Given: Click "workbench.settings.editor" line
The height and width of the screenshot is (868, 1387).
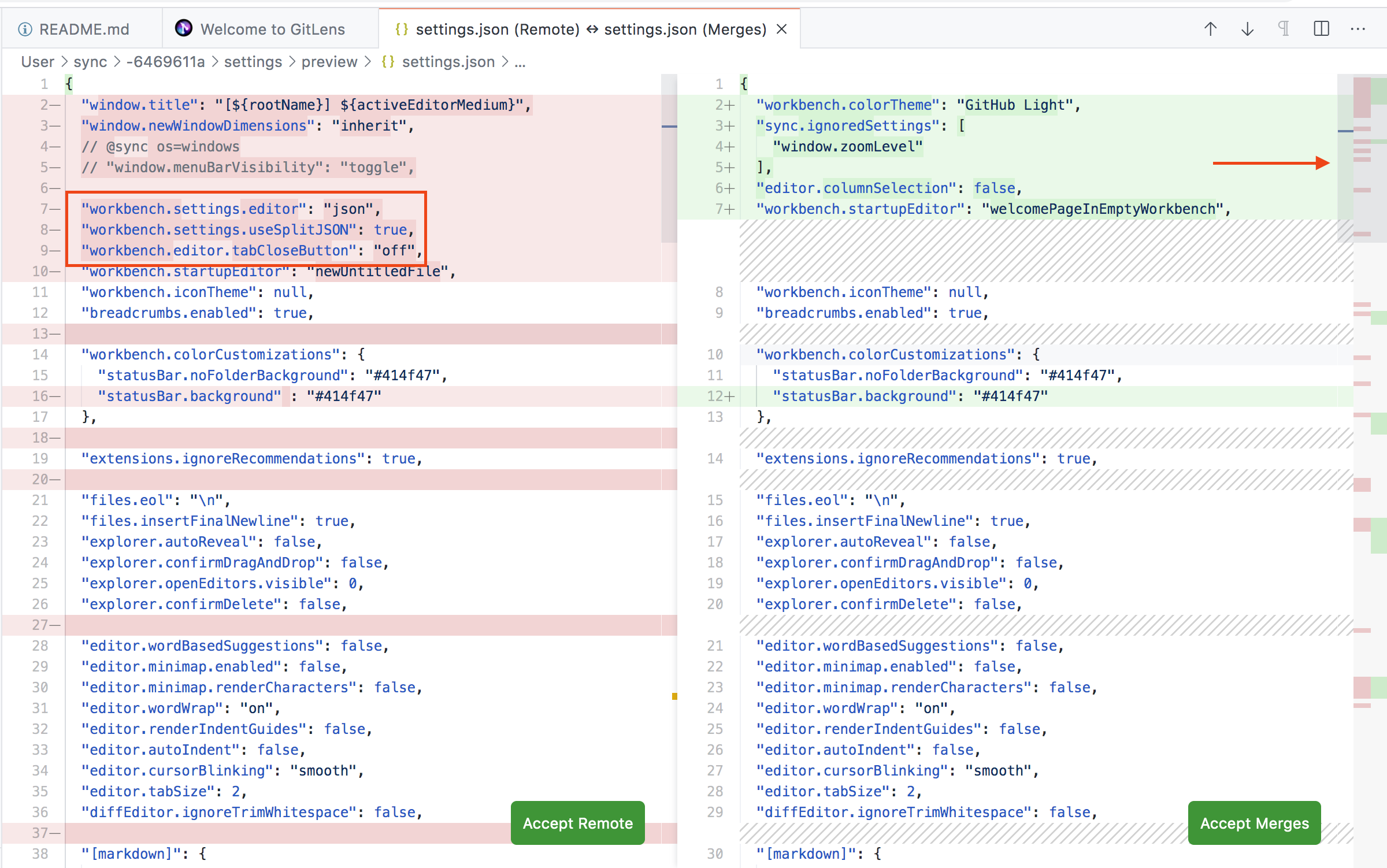Looking at the screenshot, I should click(231, 209).
